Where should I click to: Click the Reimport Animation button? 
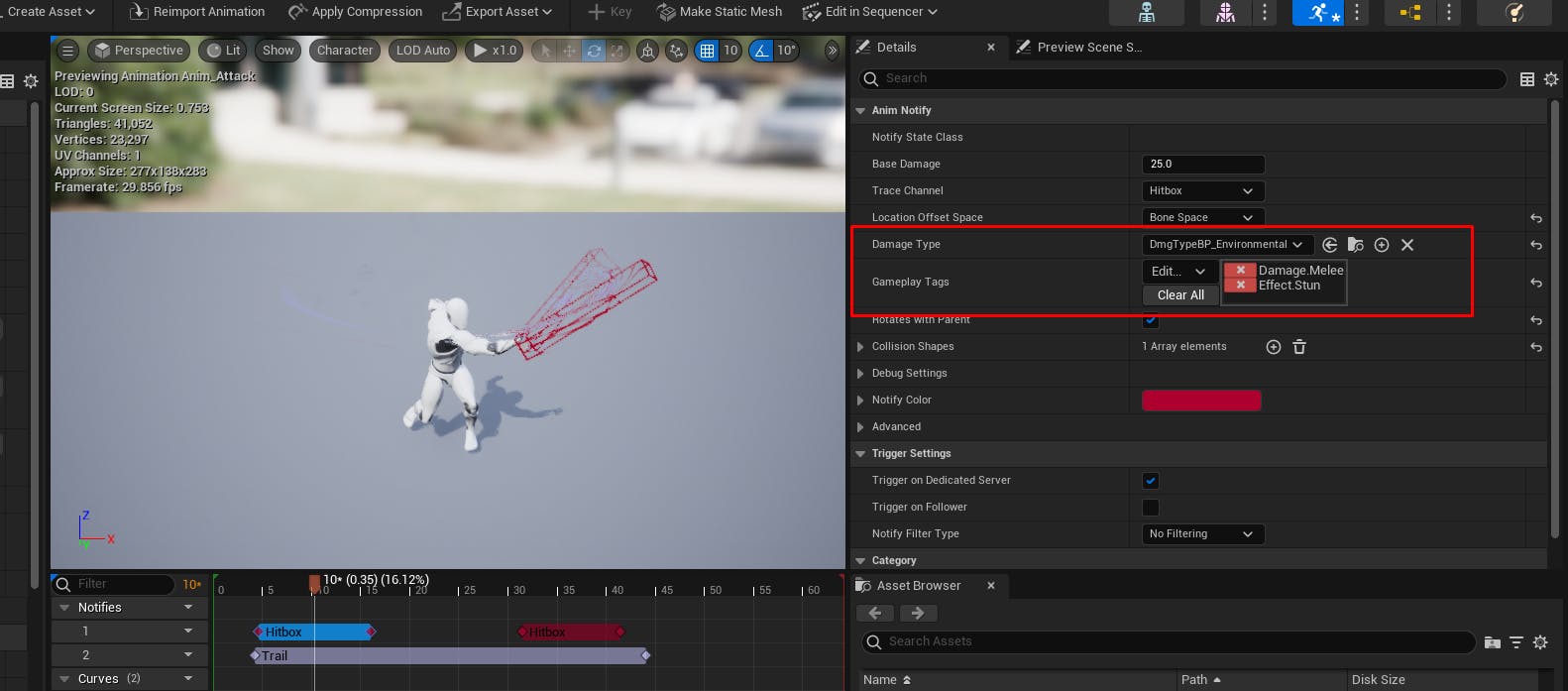click(197, 12)
